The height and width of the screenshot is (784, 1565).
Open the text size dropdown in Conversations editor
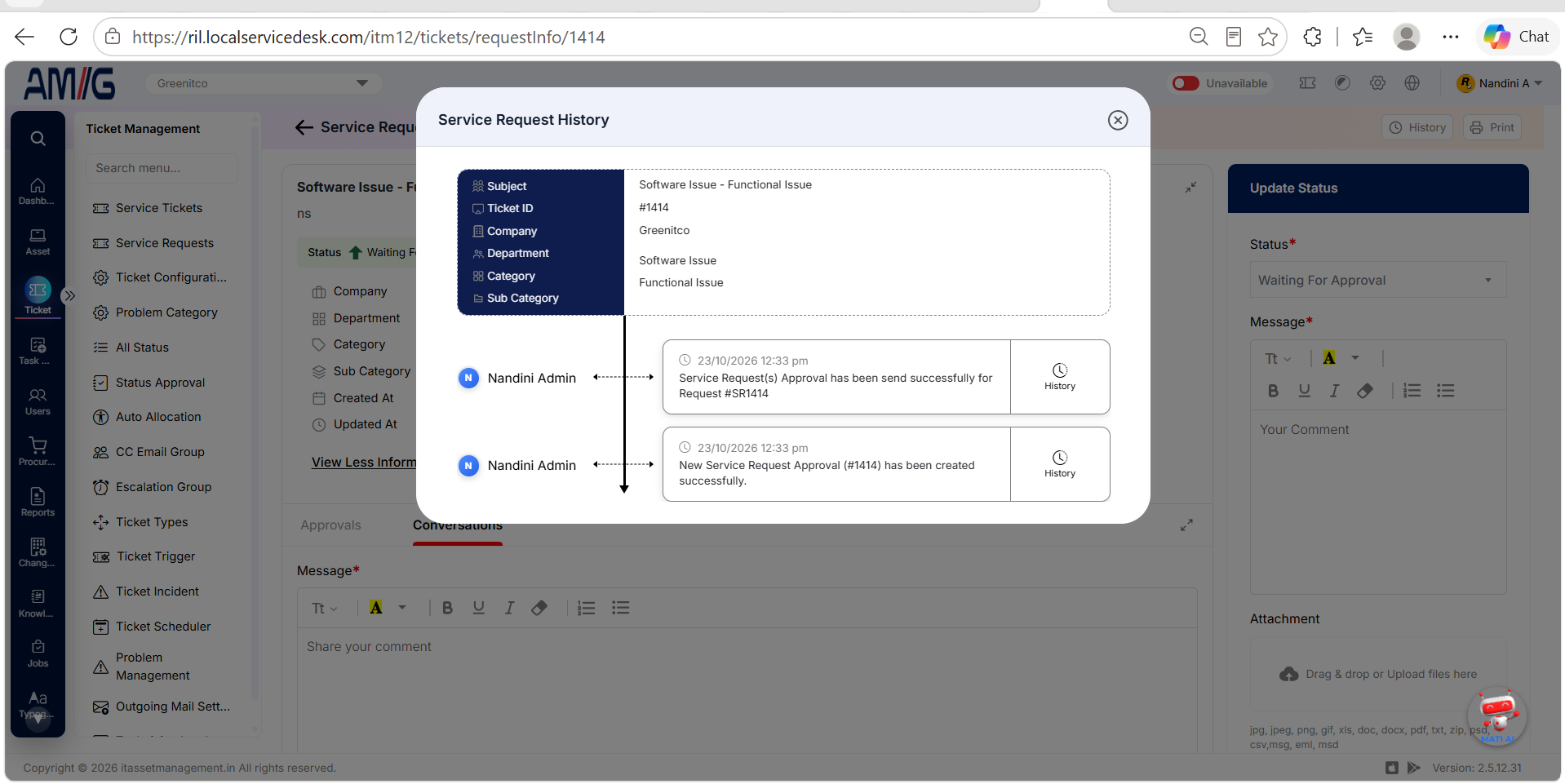(x=324, y=608)
